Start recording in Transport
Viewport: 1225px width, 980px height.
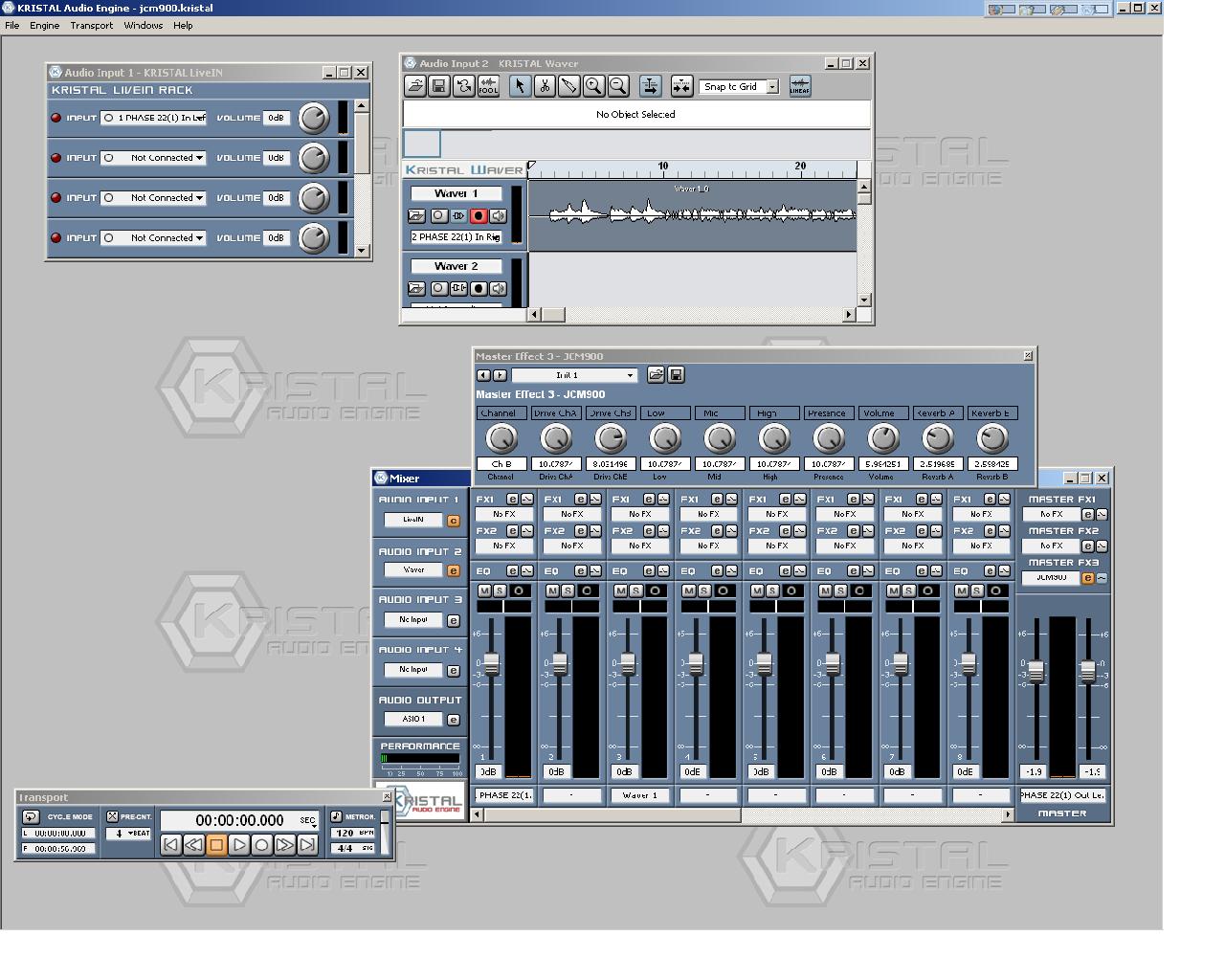click(261, 844)
